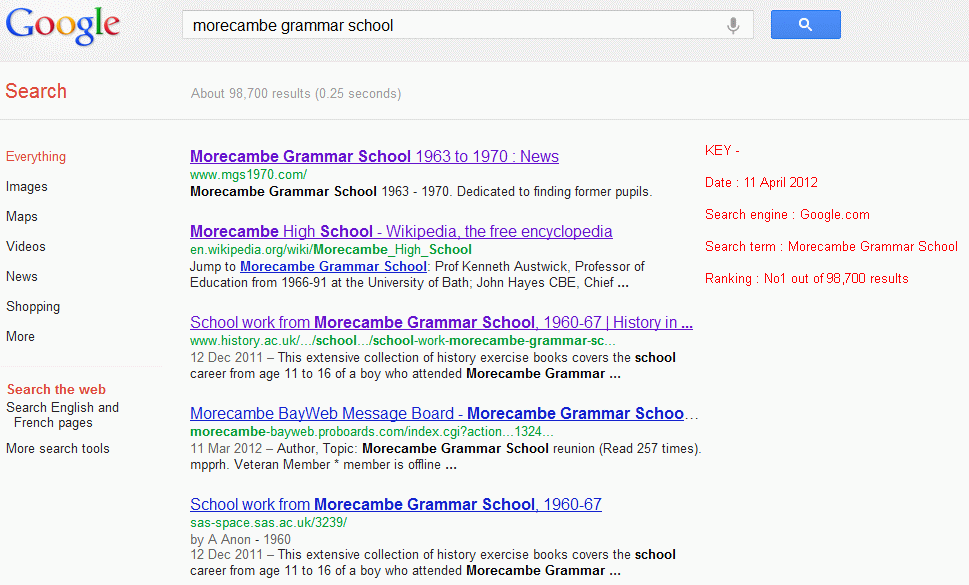This screenshot has height=585, width=969.
Task: Select Everything in left sidebar
Action: (36, 157)
